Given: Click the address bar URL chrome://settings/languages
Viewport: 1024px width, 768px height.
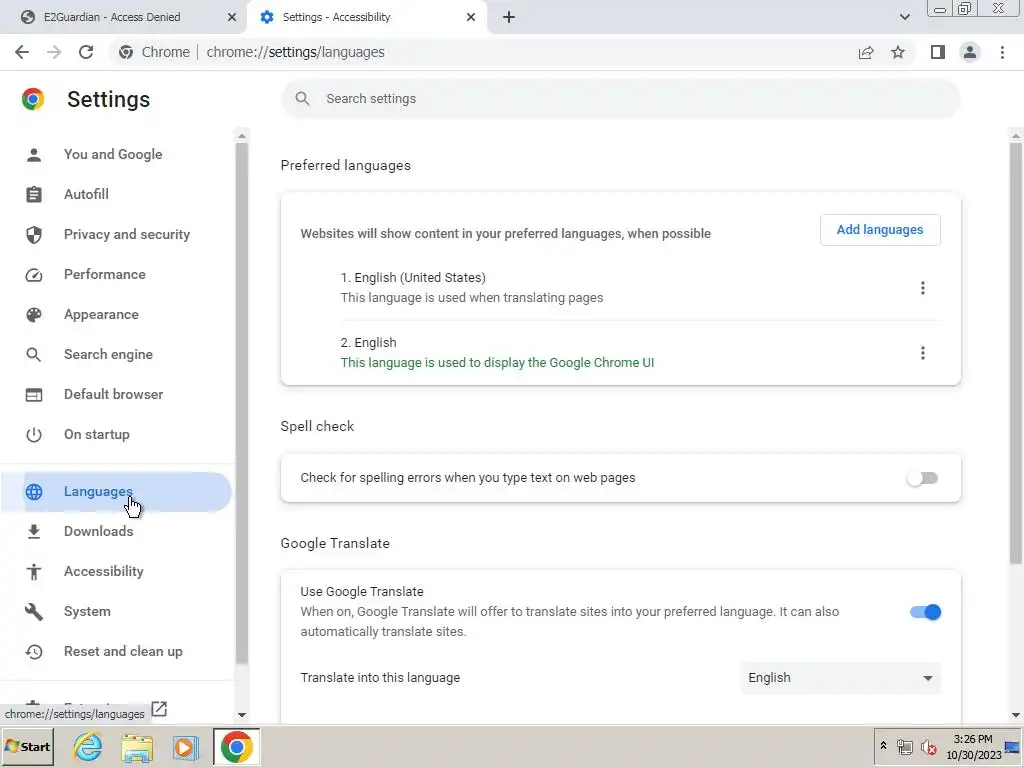Looking at the screenshot, I should (295, 52).
